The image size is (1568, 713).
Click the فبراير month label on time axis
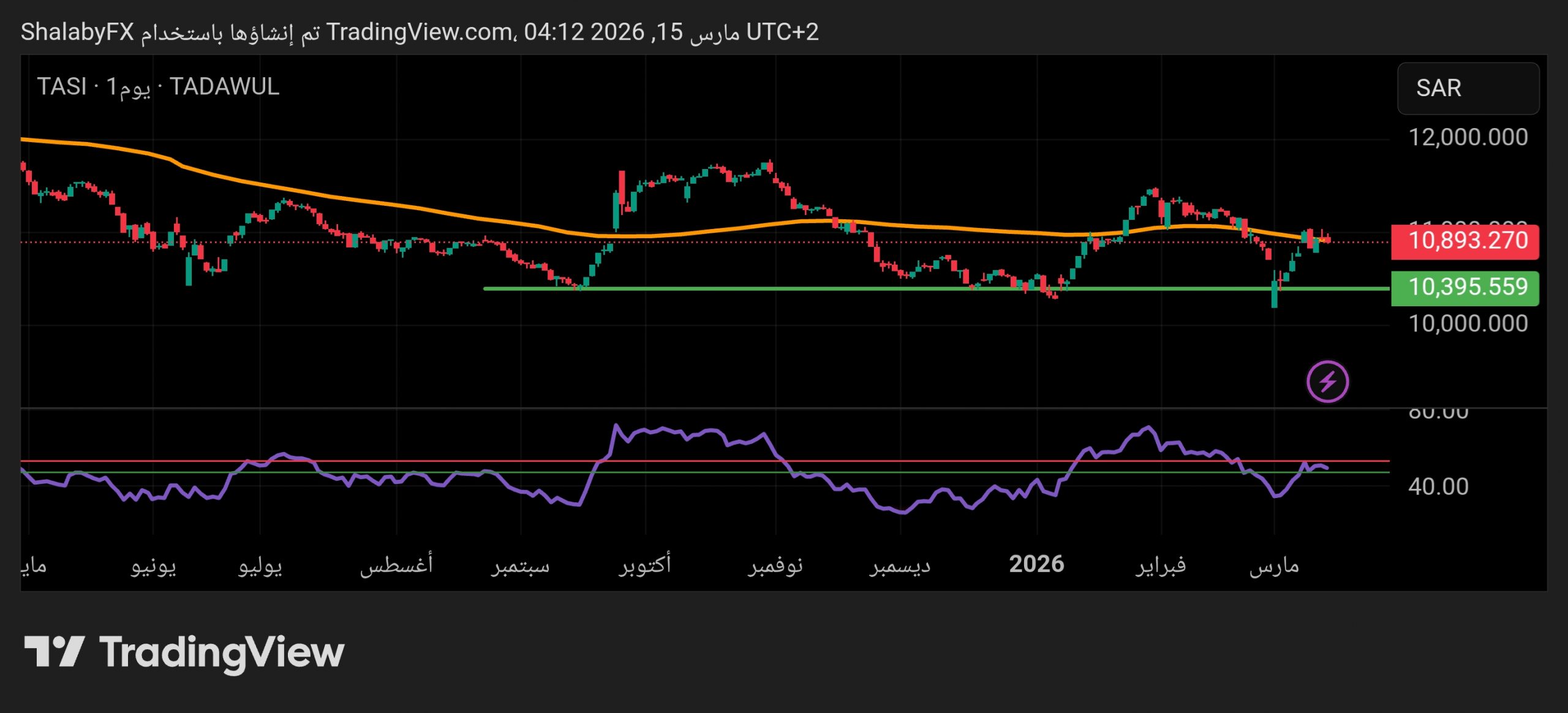point(1161,564)
